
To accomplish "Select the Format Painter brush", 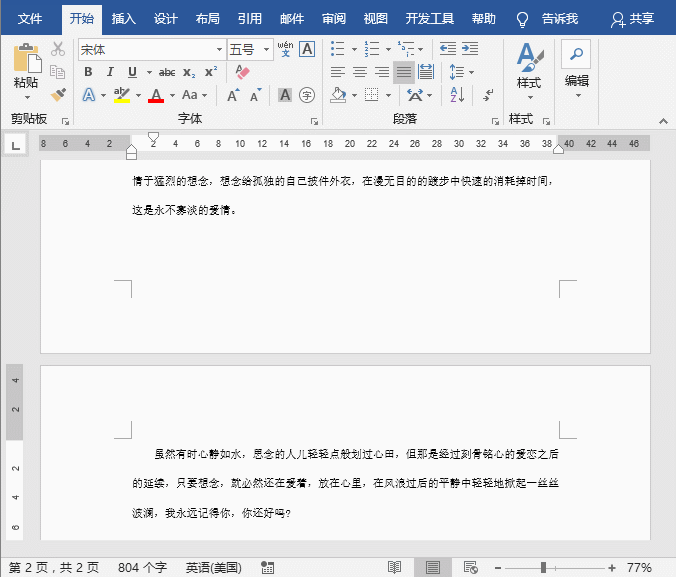I will (x=58, y=94).
